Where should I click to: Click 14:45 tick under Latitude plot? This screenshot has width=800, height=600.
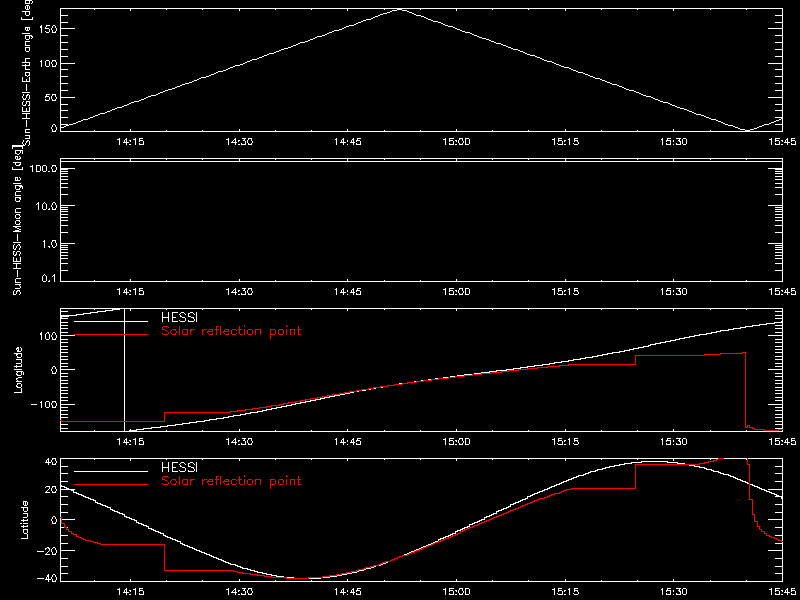click(348, 592)
